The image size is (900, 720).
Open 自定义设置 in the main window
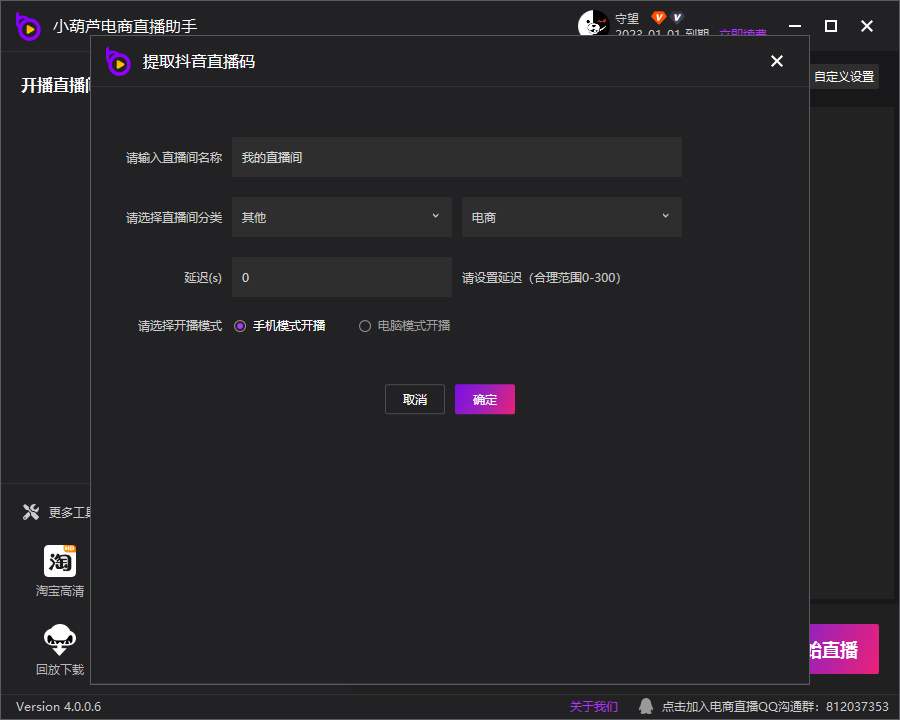click(x=843, y=77)
